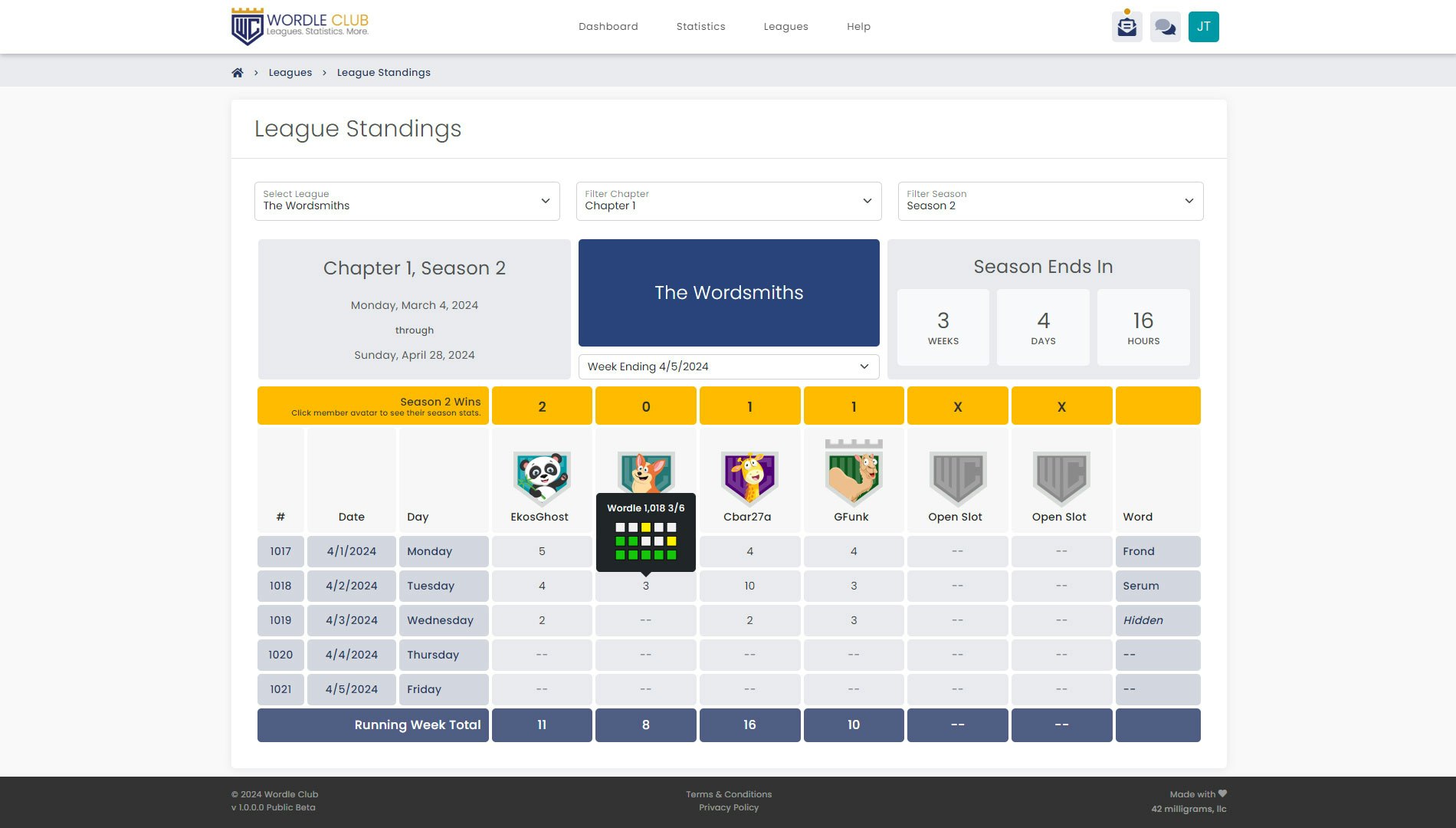Open the mail notifications icon
This screenshot has height=828, width=1456.
[x=1126, y=27]
